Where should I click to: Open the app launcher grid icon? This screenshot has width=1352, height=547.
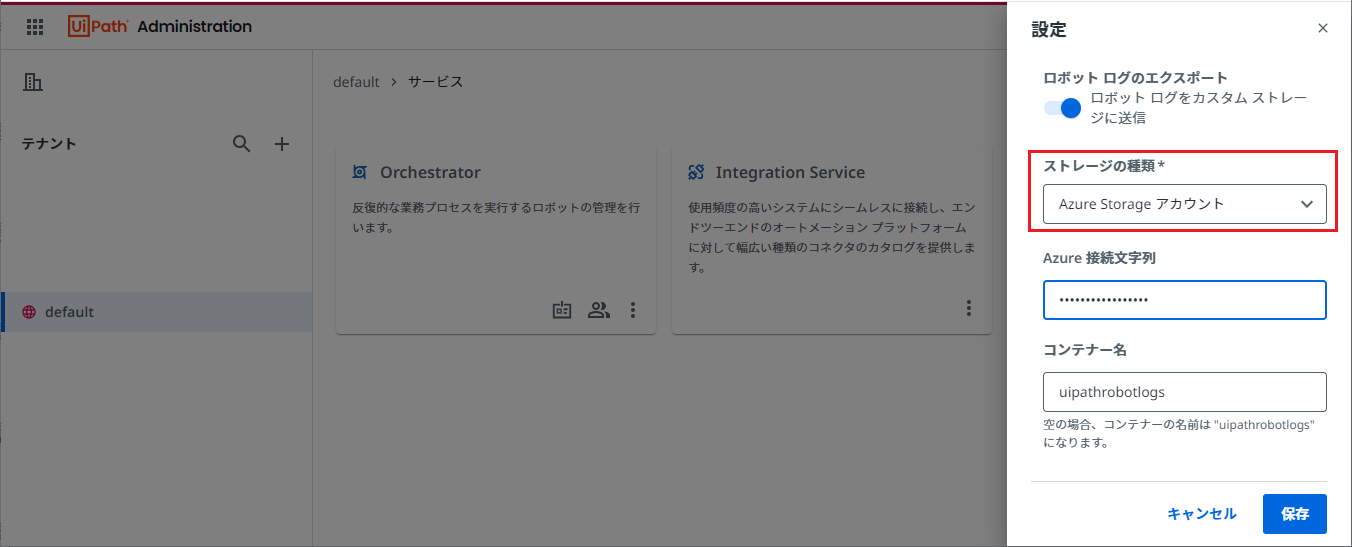click(x=35, y=27)
